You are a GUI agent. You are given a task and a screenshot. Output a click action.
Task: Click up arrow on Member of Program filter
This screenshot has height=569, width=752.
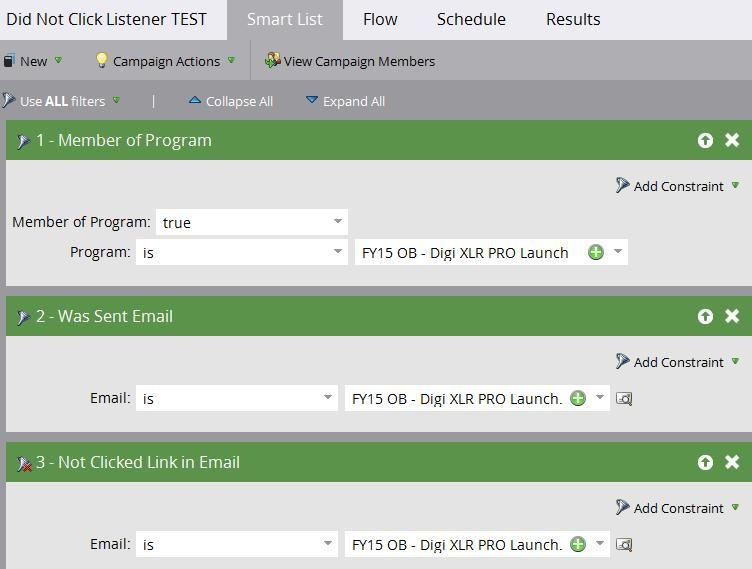coord(705,141)
